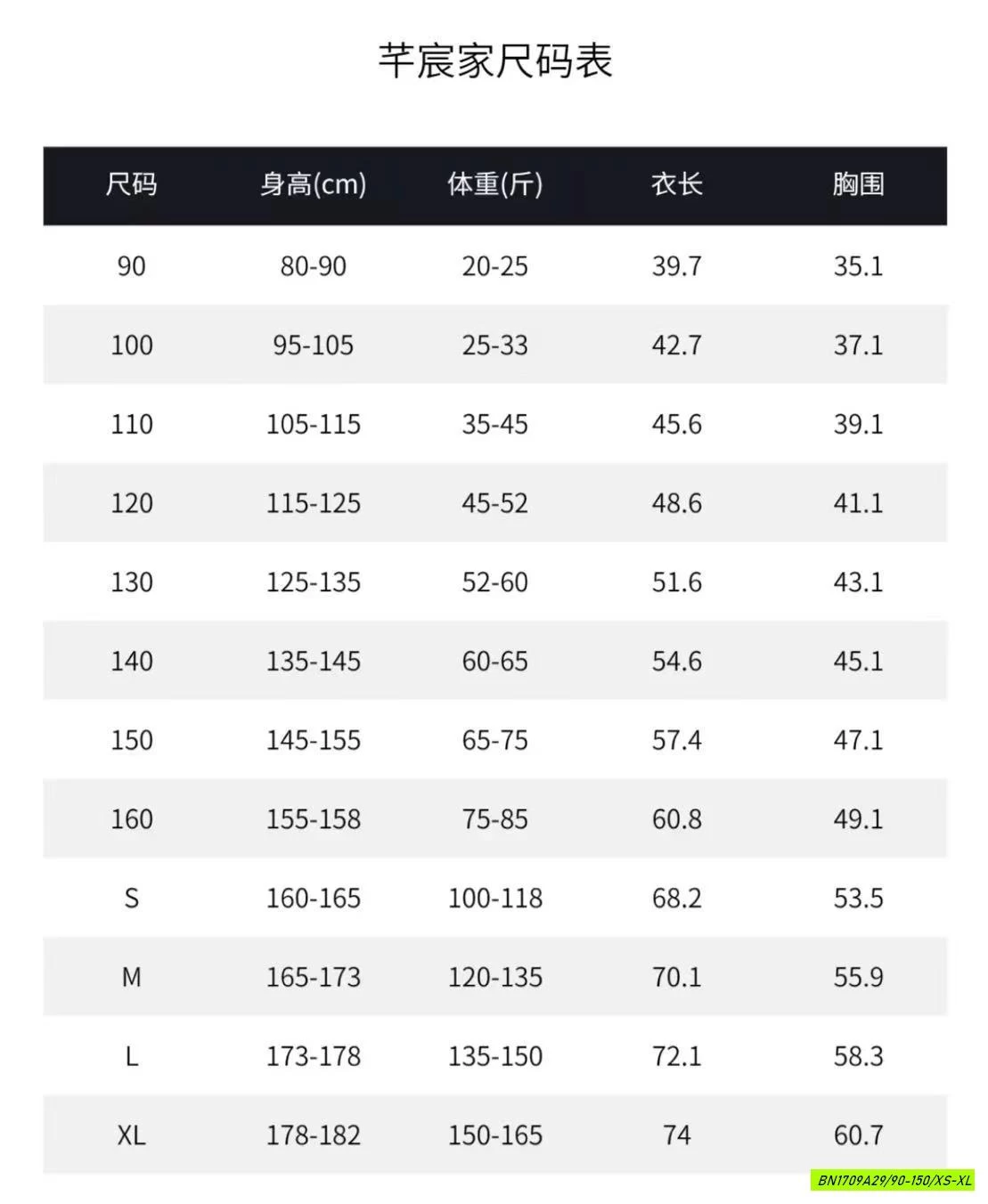Click the 身高(cm) column header
This screenshot has width=988, height=1204.
(313, 184)
